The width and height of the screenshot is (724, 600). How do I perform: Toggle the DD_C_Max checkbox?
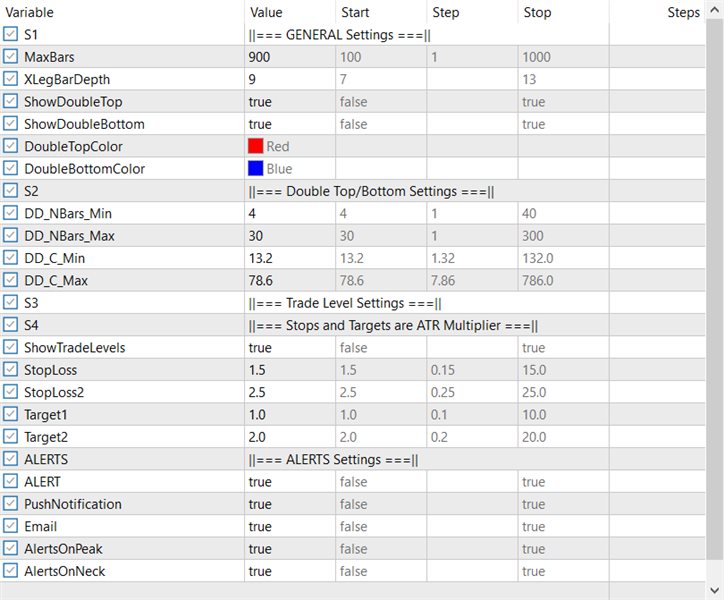click(10, 280)
